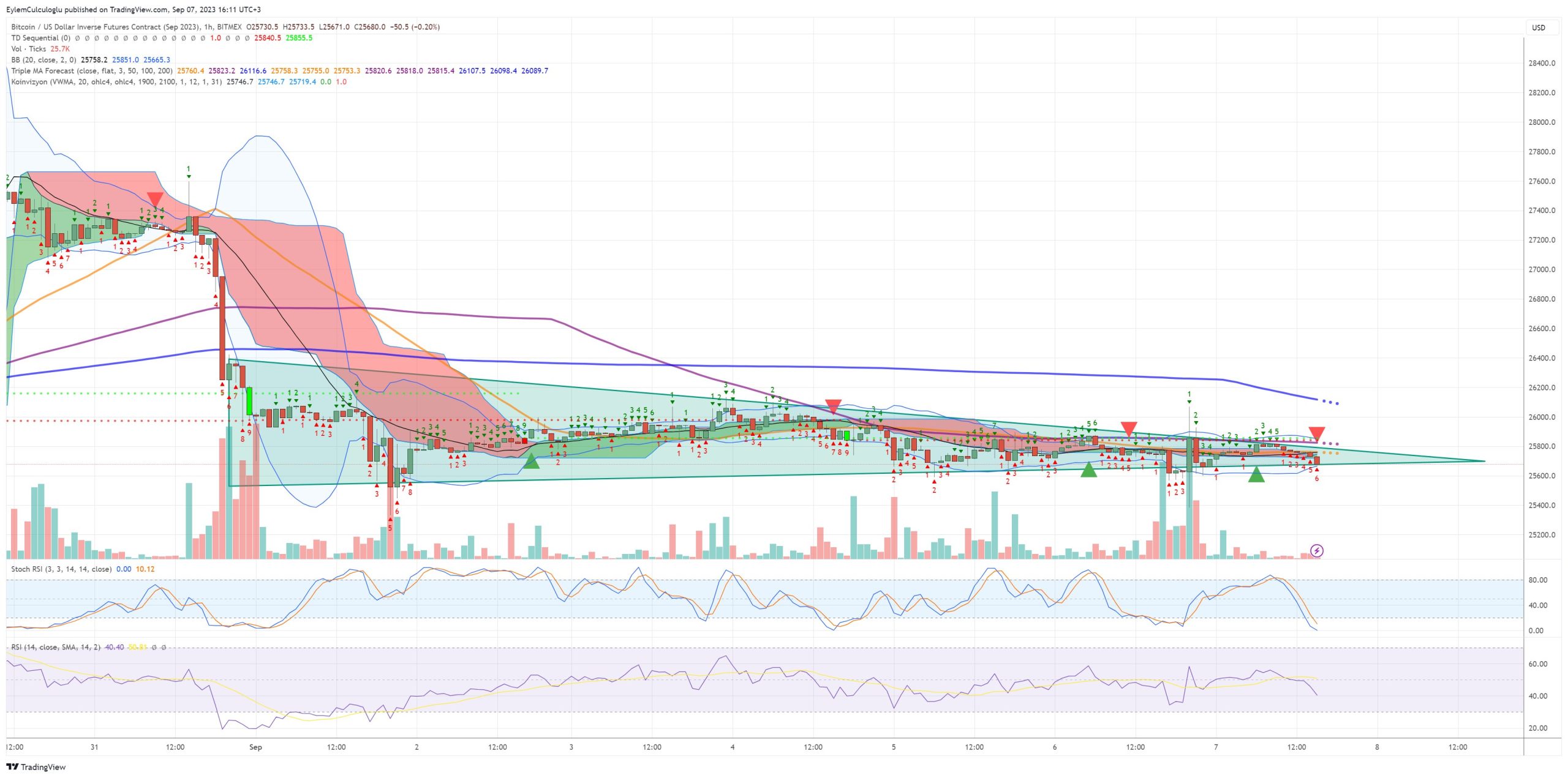1568x778 pixels.
Task: Click the RSI (14, close, SMA) pane label
Action: 56,647
